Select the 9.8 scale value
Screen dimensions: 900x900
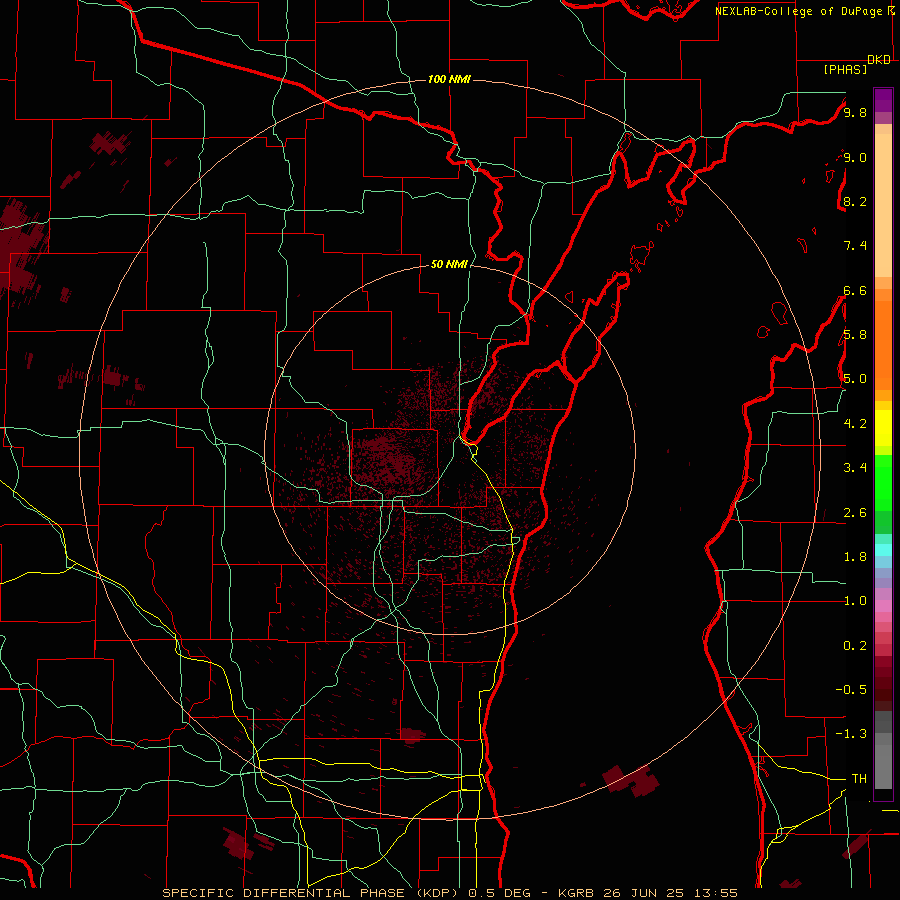point(855,112)
